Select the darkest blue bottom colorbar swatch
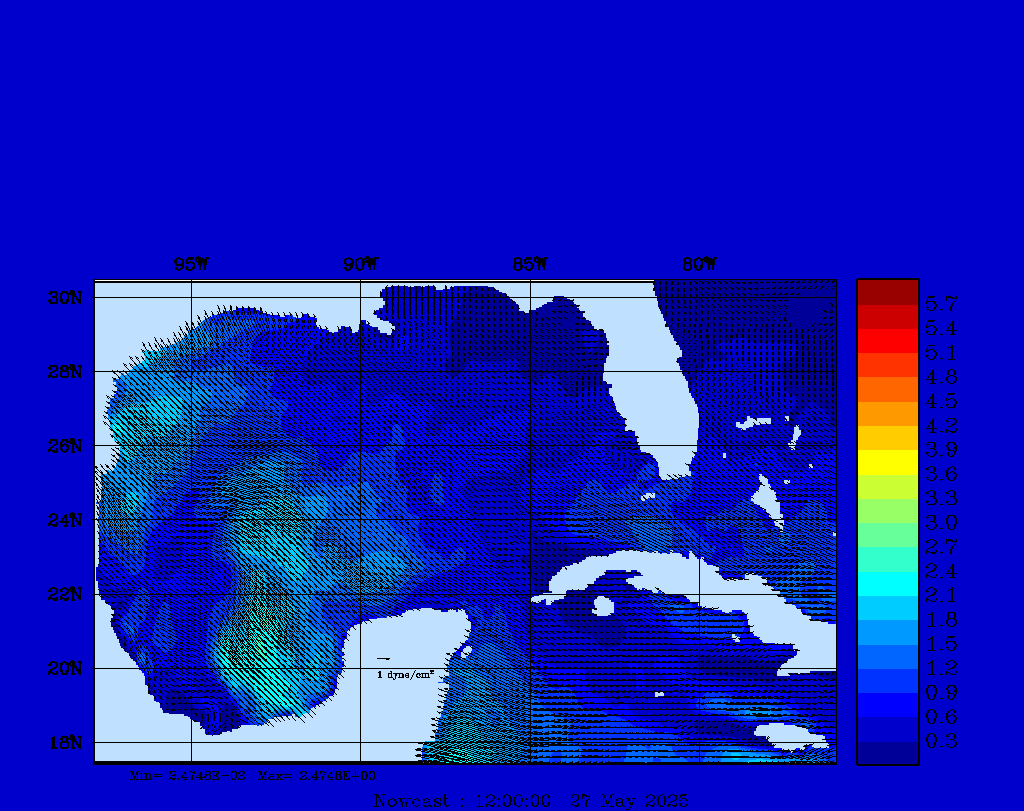Screen dimensions: 1024x811 click(x=887, y=753)
